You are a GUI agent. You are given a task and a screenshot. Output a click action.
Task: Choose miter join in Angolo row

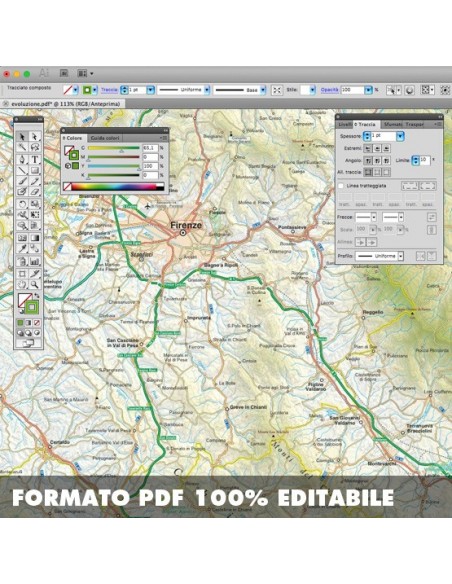(368, 161)
